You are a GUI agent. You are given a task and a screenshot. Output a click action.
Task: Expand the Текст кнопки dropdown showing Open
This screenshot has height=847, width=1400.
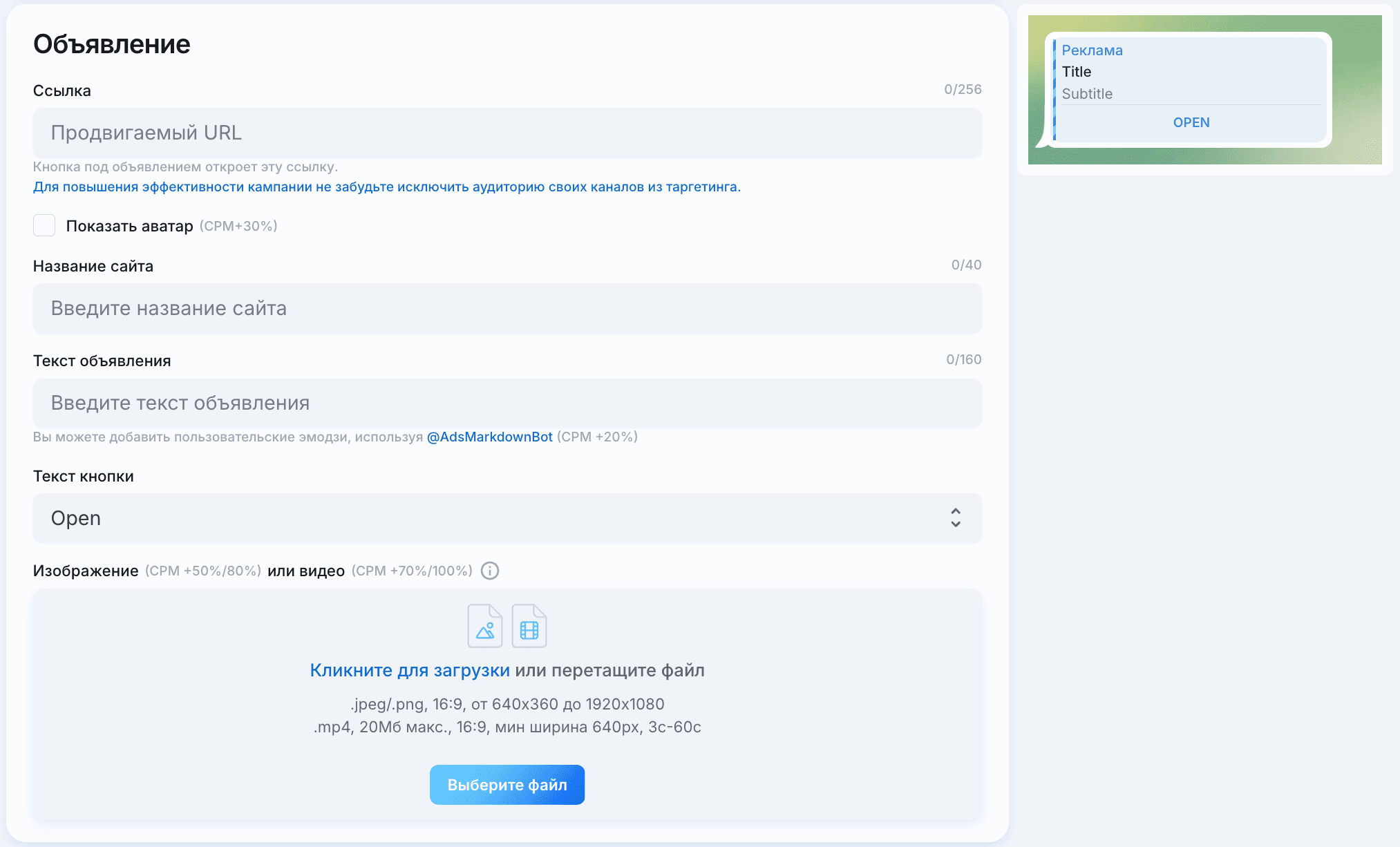click(507, 518)
